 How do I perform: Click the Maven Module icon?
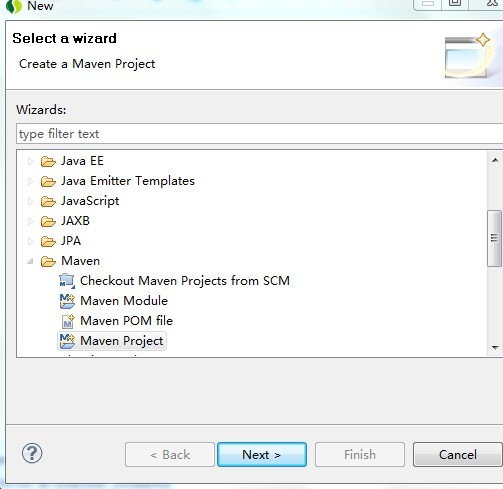coord(67,301)
